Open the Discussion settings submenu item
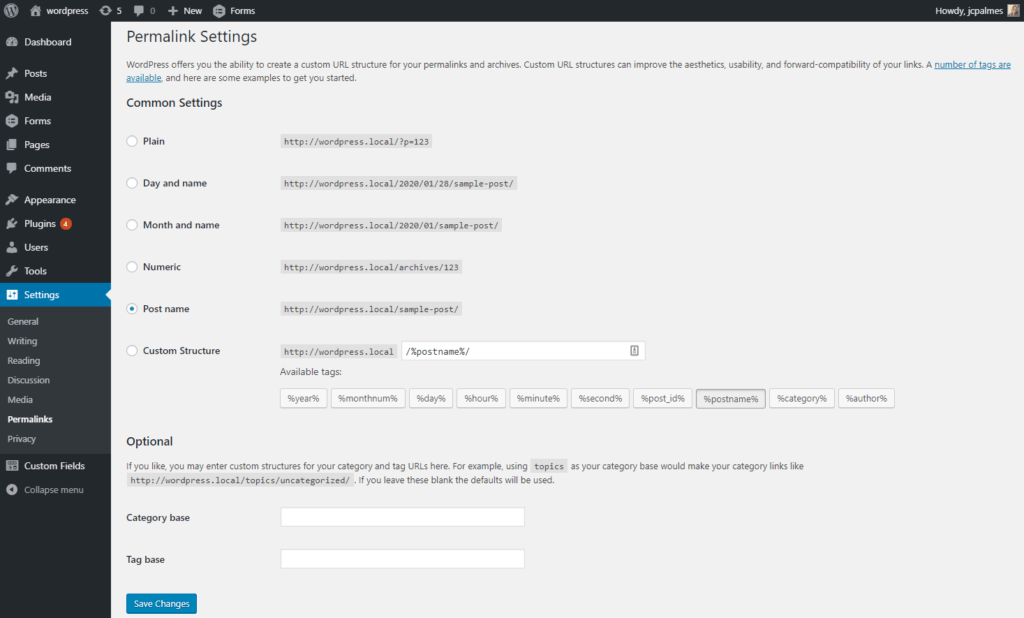This screenshot has width=1024, height=618. 28,380
